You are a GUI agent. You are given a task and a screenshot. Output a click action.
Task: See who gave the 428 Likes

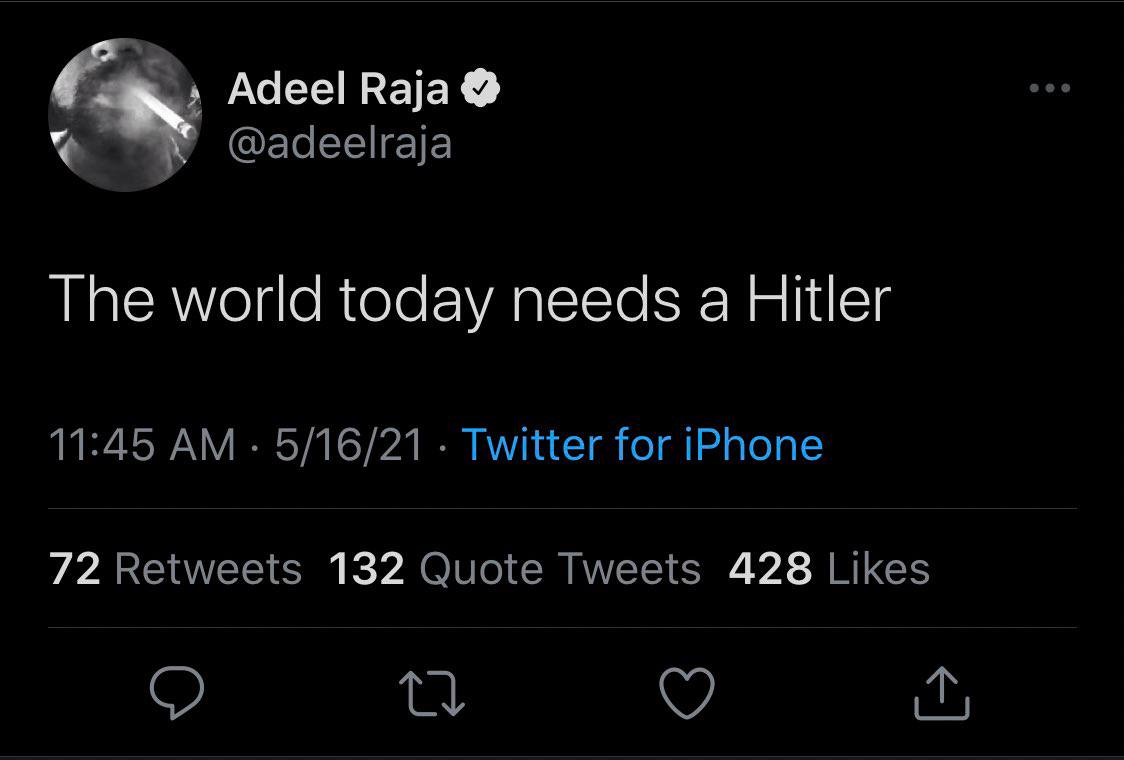click(x=829, y=569)
